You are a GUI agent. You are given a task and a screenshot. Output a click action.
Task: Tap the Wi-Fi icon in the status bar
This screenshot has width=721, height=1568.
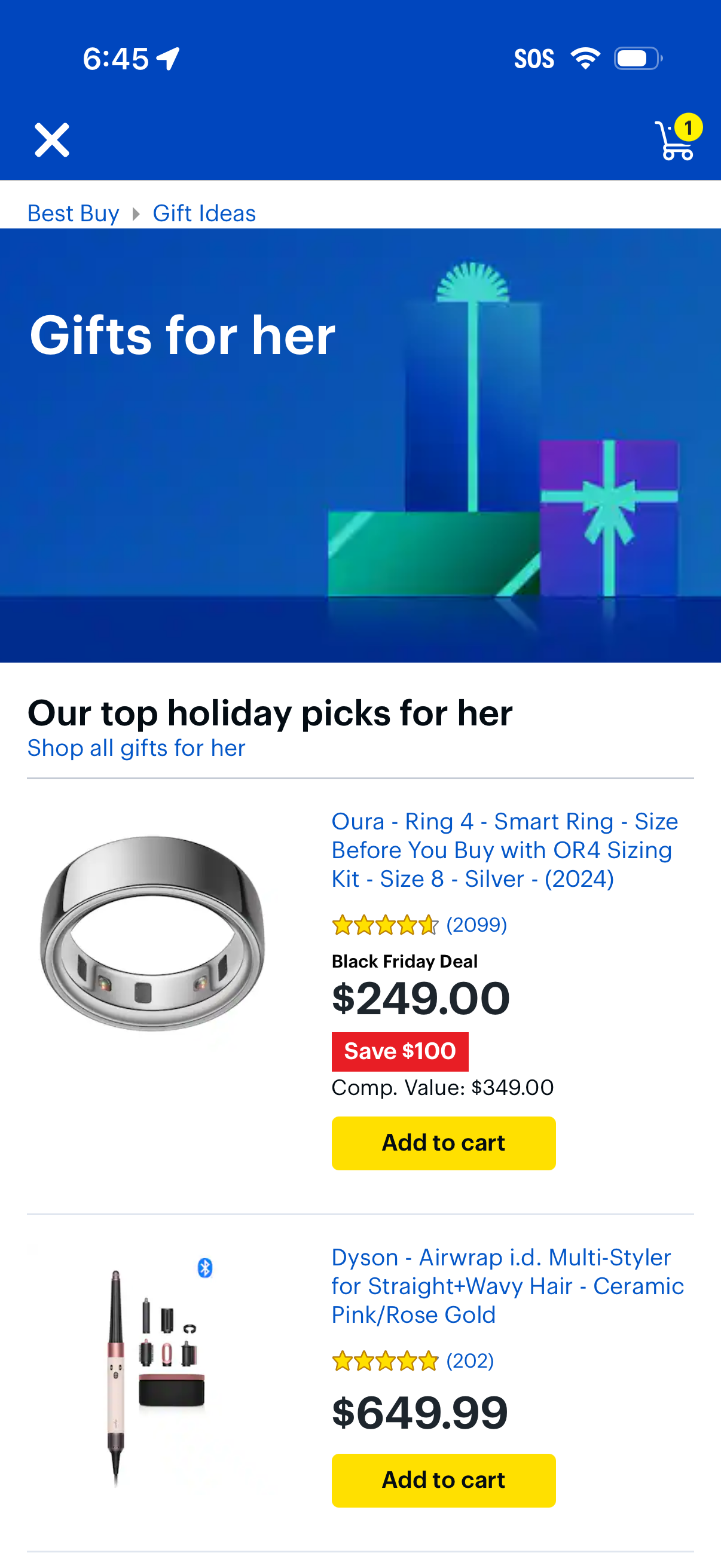pos(586,58)
